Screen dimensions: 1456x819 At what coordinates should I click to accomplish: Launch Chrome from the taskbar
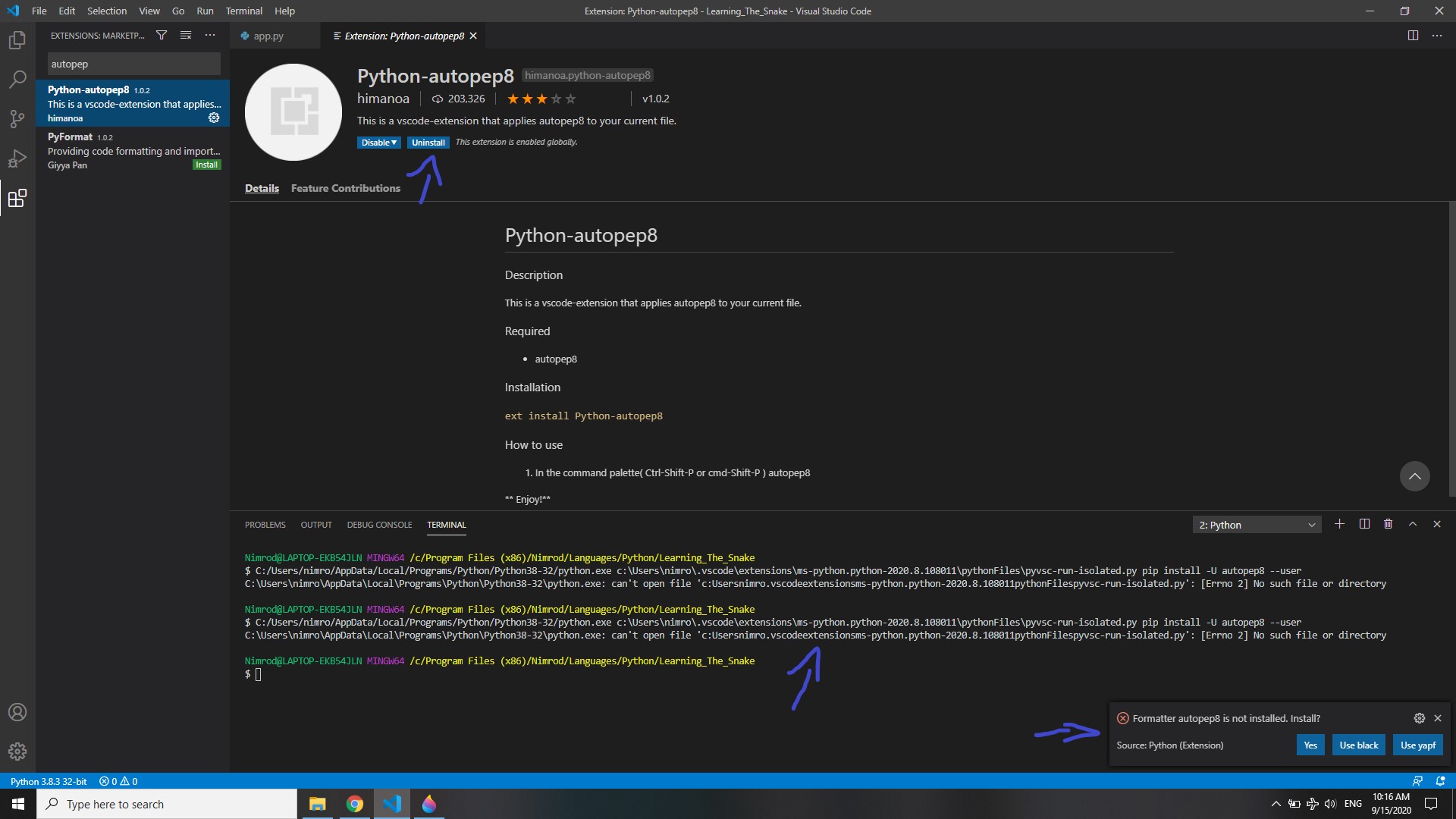tap(354, 803)
